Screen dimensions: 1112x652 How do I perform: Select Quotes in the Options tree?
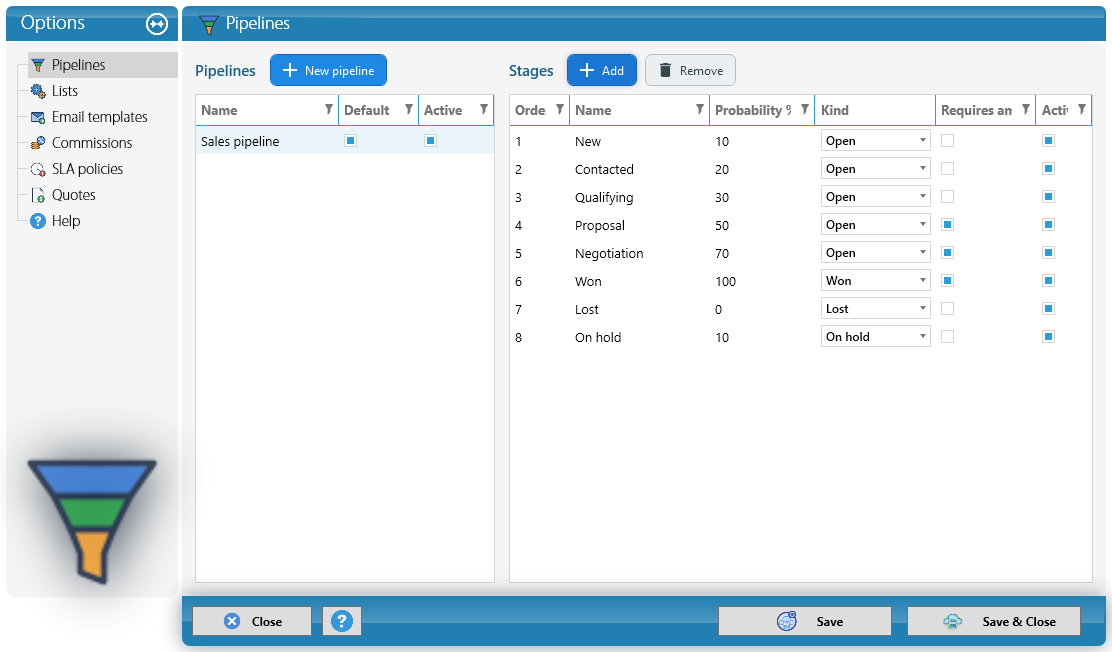[73, 195]
